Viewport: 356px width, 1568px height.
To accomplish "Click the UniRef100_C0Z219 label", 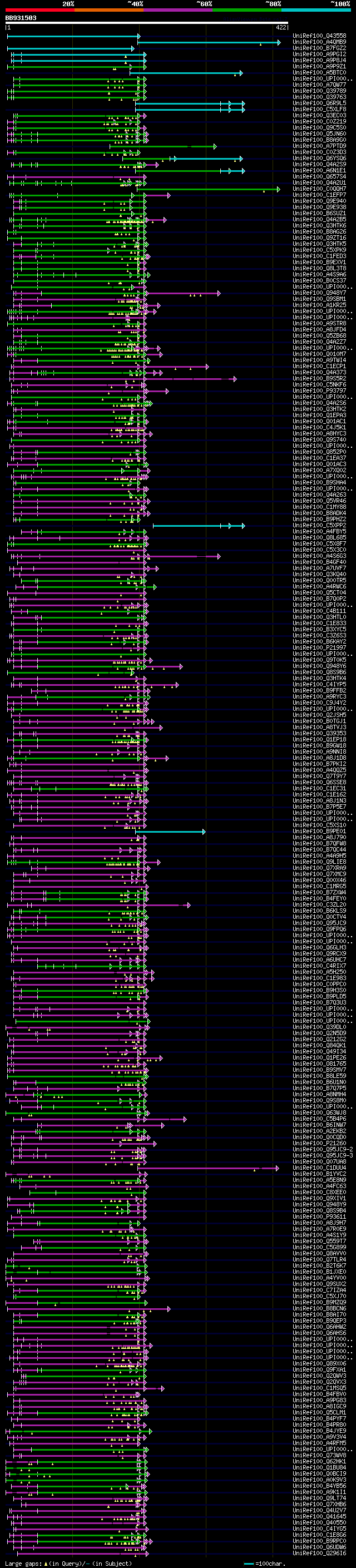I will pos(319,121).
